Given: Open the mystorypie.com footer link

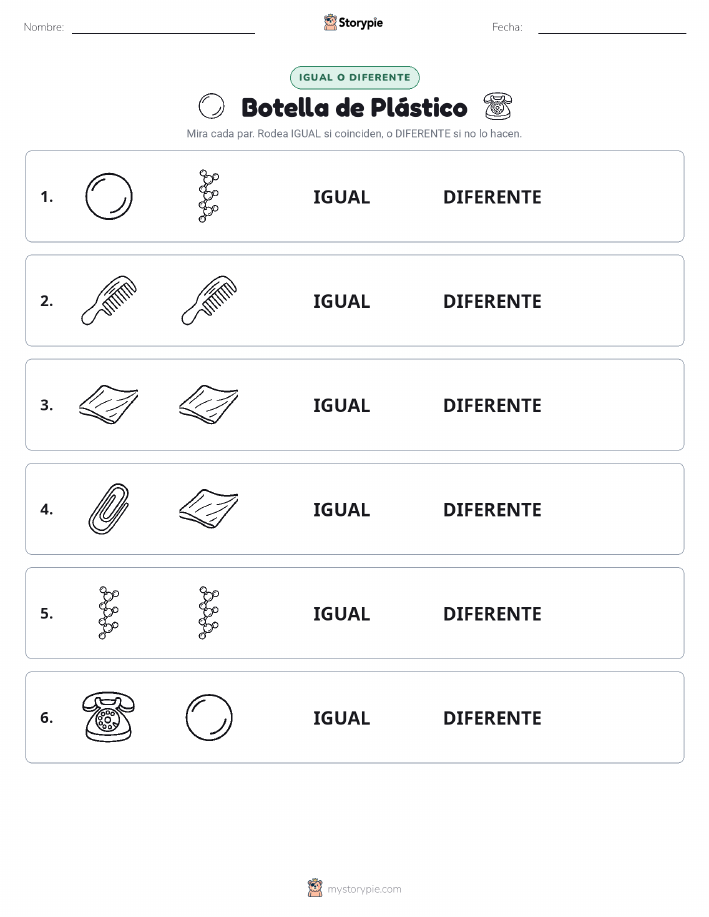Looking at the screenshot, I should pyautogui.click(x=354, y=888).
